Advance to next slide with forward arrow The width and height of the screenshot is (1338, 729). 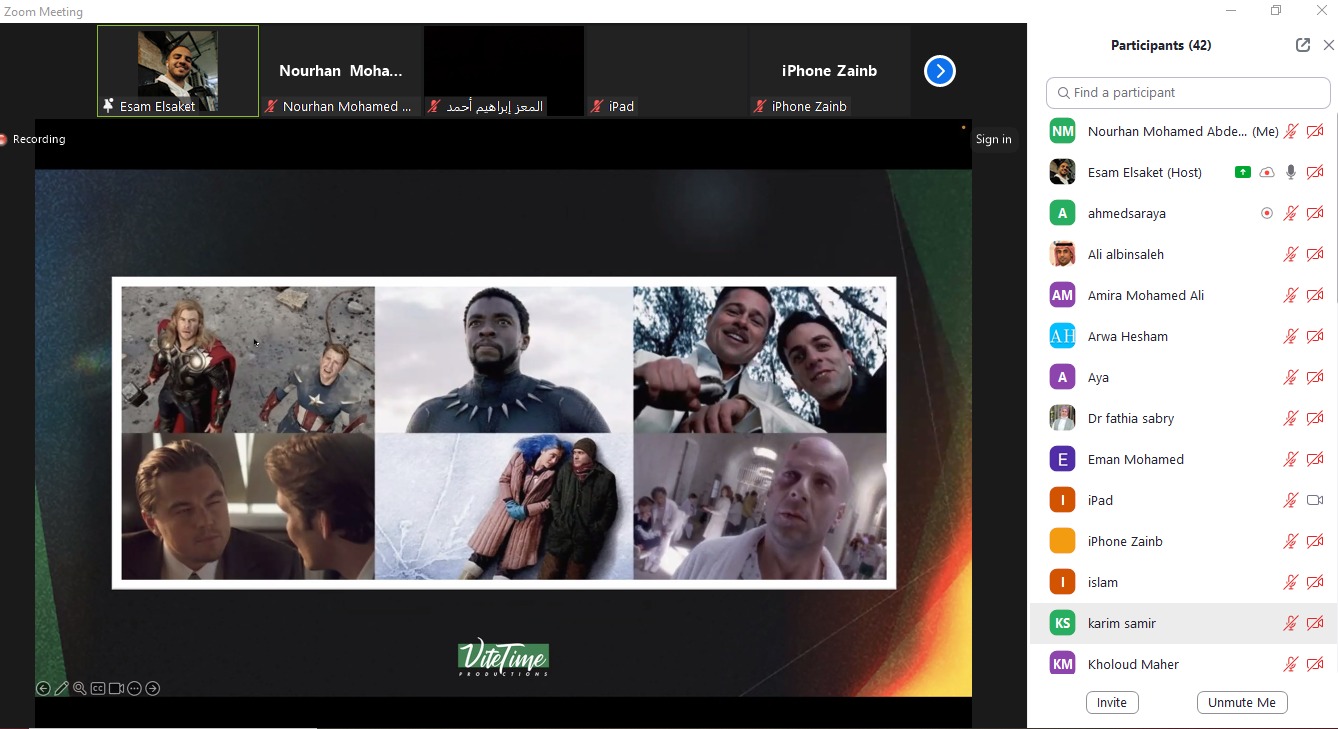(153, 688)
